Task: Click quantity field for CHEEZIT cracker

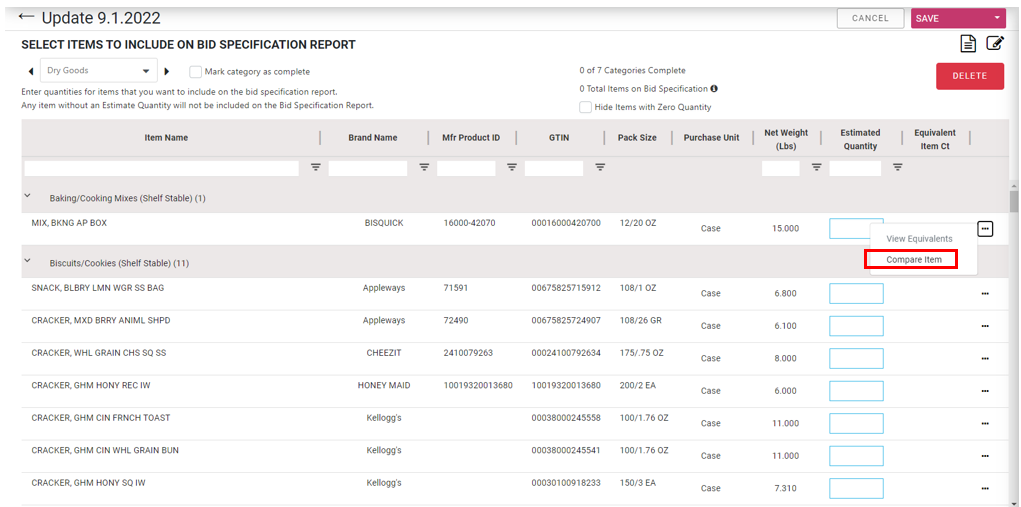Action: click(856, 359)
